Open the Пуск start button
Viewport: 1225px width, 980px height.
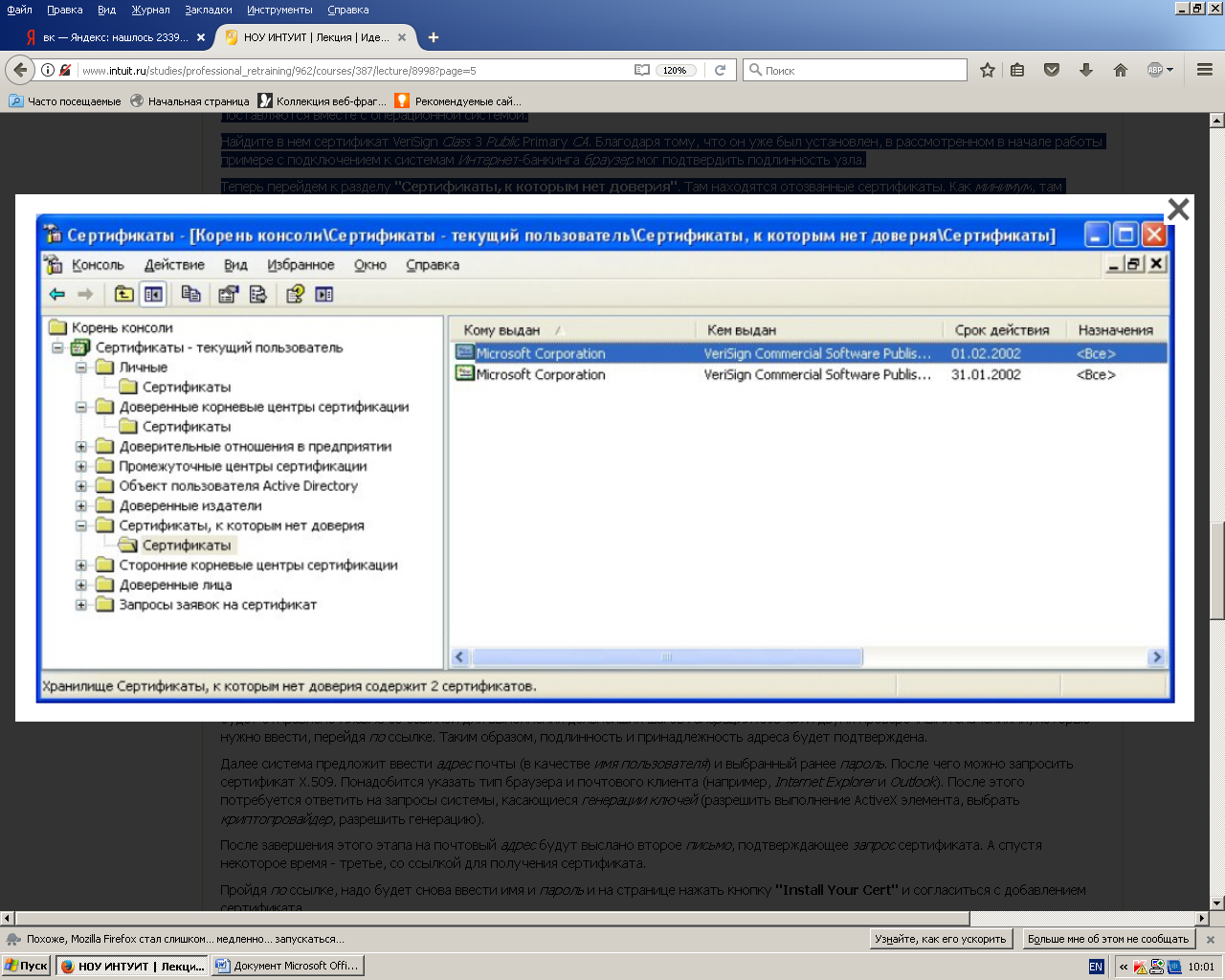27,966
